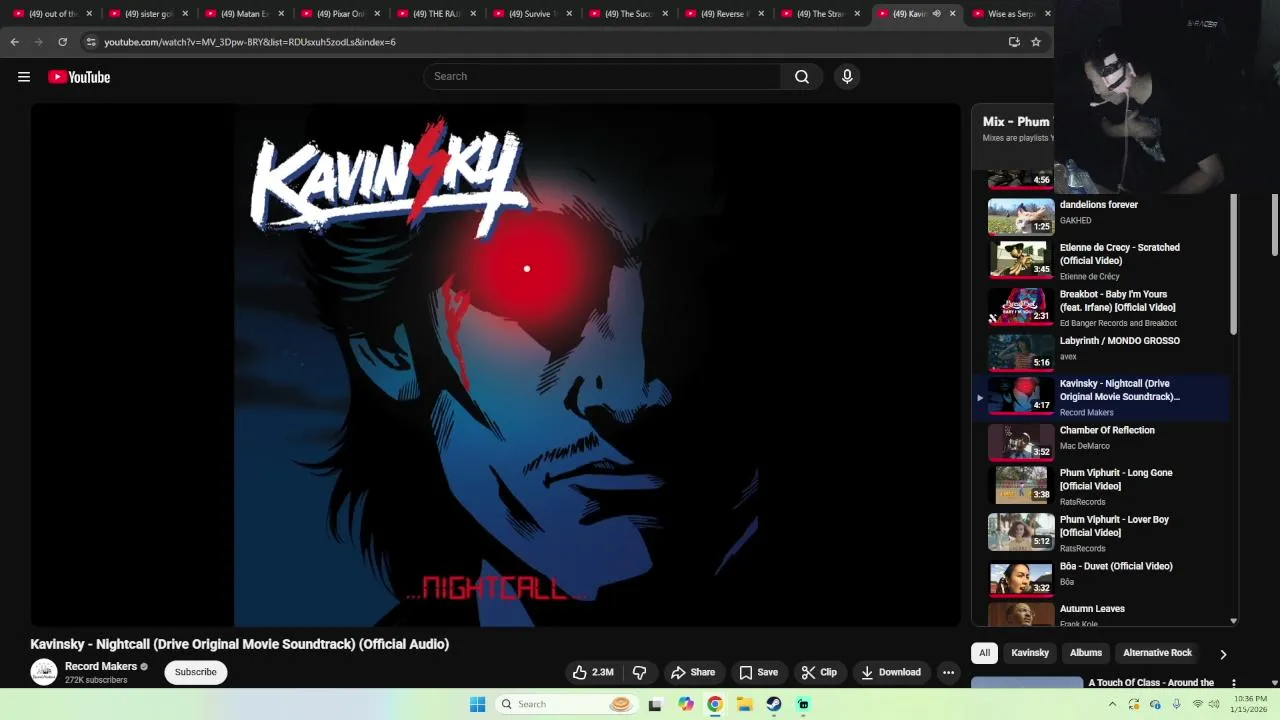Filter suggestions by Kavinsky chip
The image size is (1280, 720).
[1030, 653]
